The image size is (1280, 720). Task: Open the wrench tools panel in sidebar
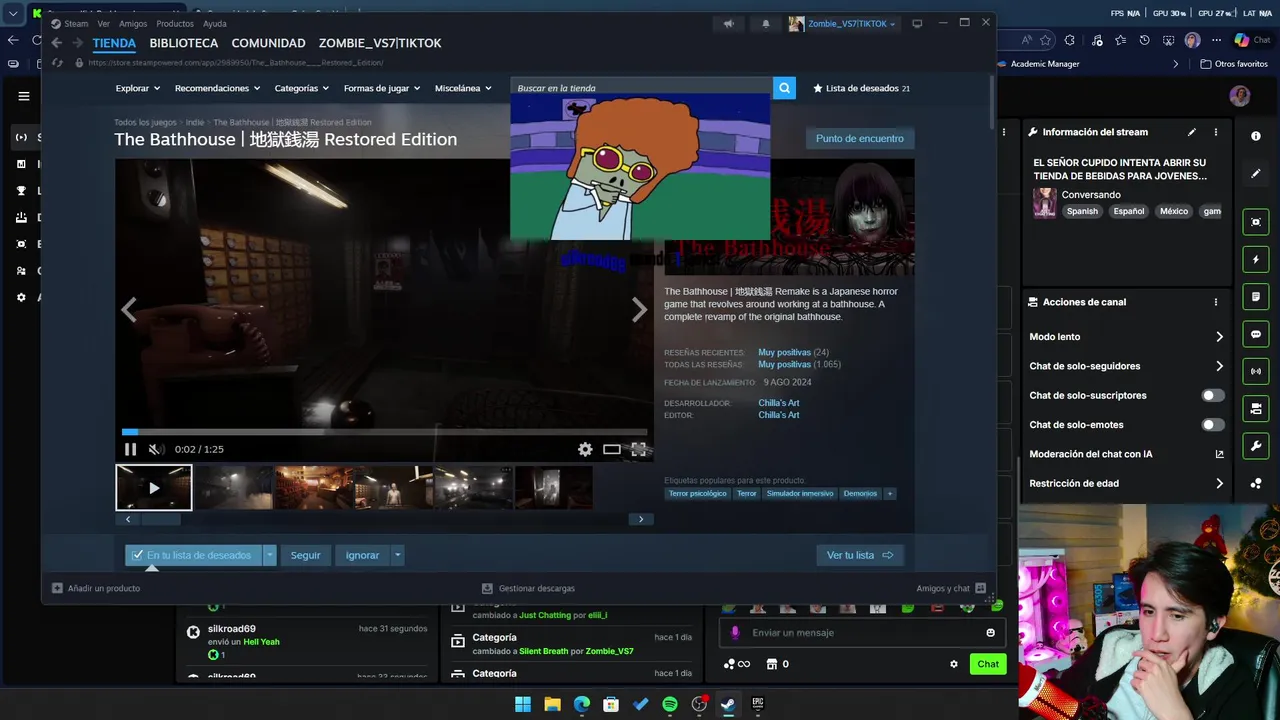coord(1256,445)
